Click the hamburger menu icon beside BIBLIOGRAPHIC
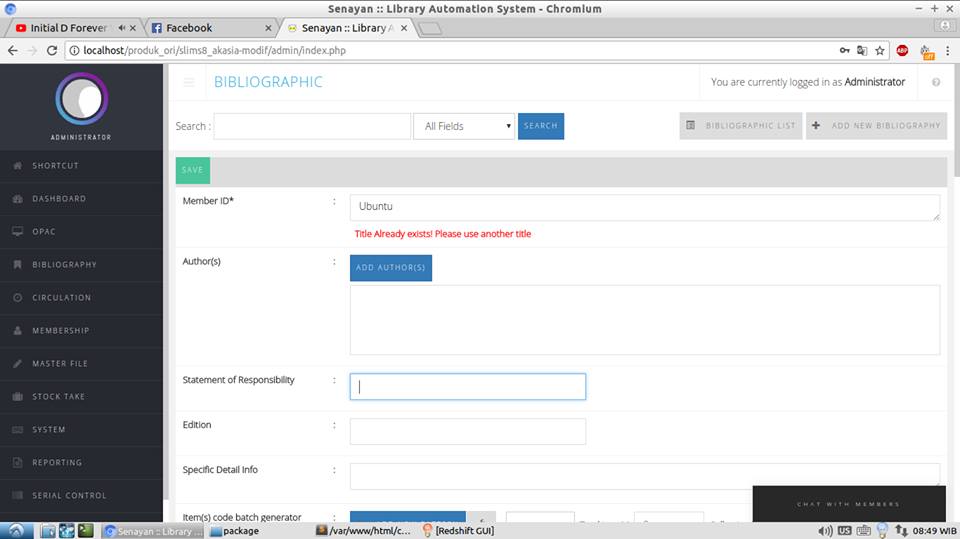960x539 pixels. pos(189,82)
